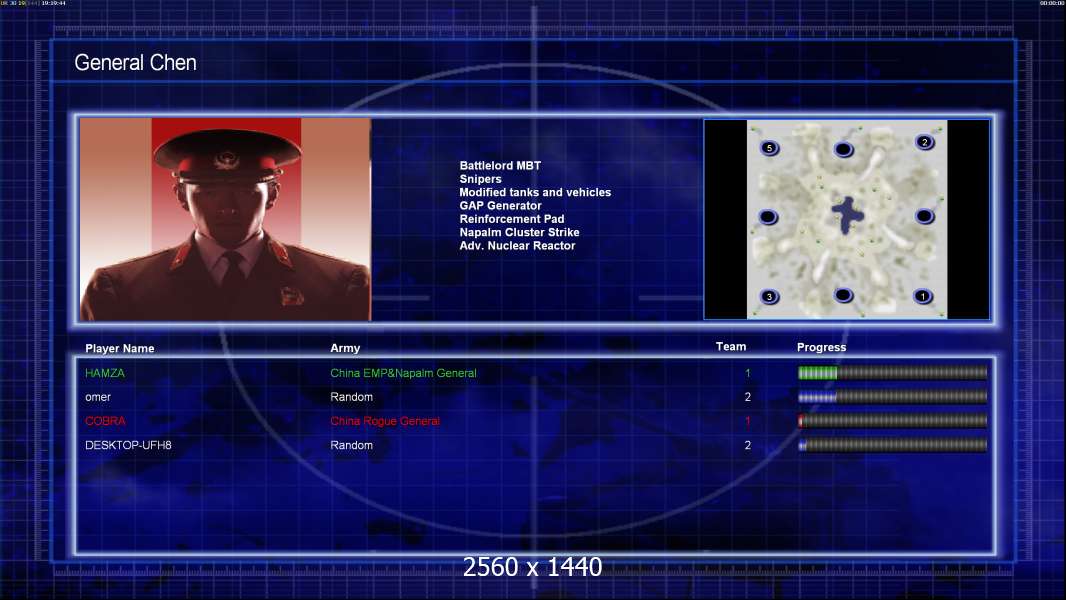This screenshot has width=1066, height=600.
Task: Click HAMZA's green loading progress bar
Action: [x=893, y=372]
